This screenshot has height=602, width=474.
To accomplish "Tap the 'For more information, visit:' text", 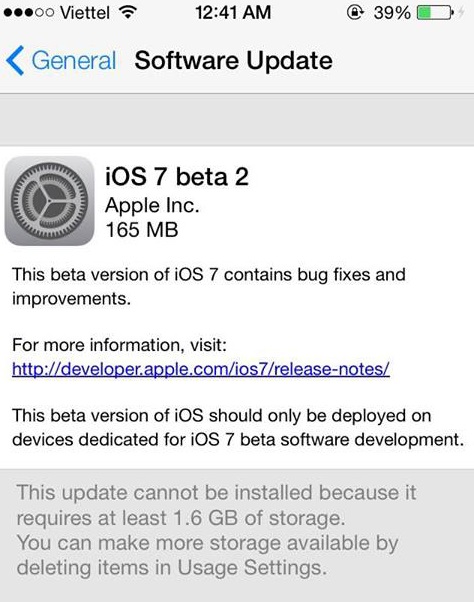I will click(119, 345).
